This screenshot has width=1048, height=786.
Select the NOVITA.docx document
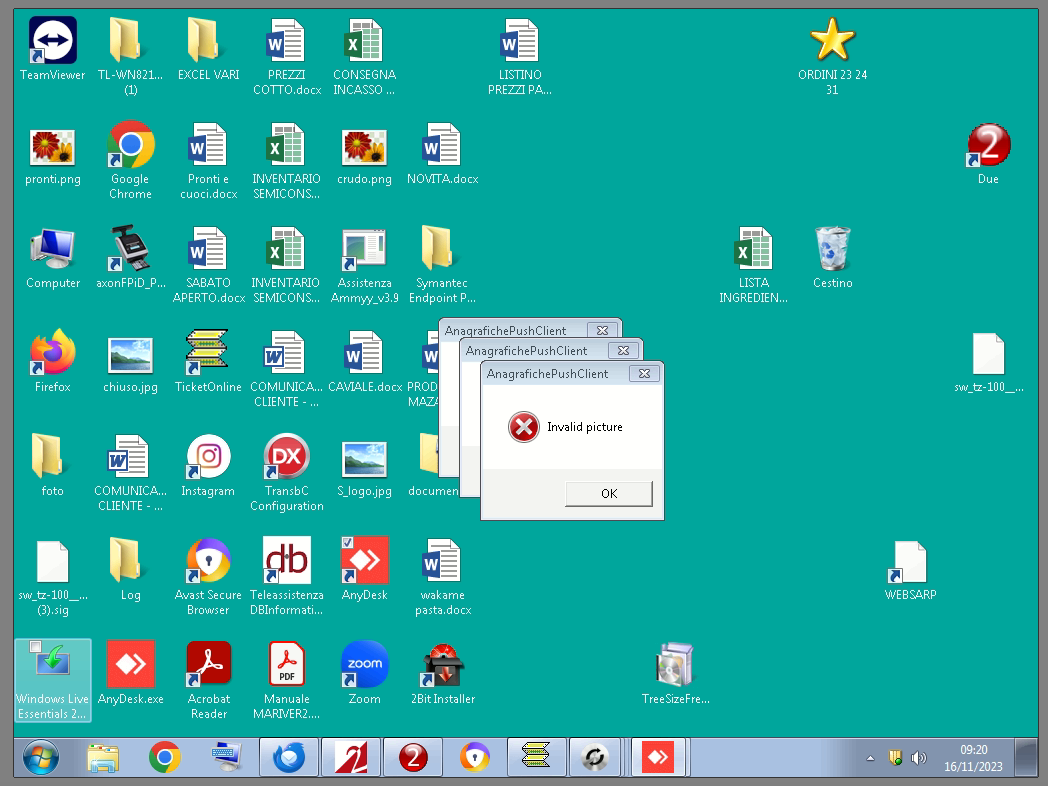[442, 154]
